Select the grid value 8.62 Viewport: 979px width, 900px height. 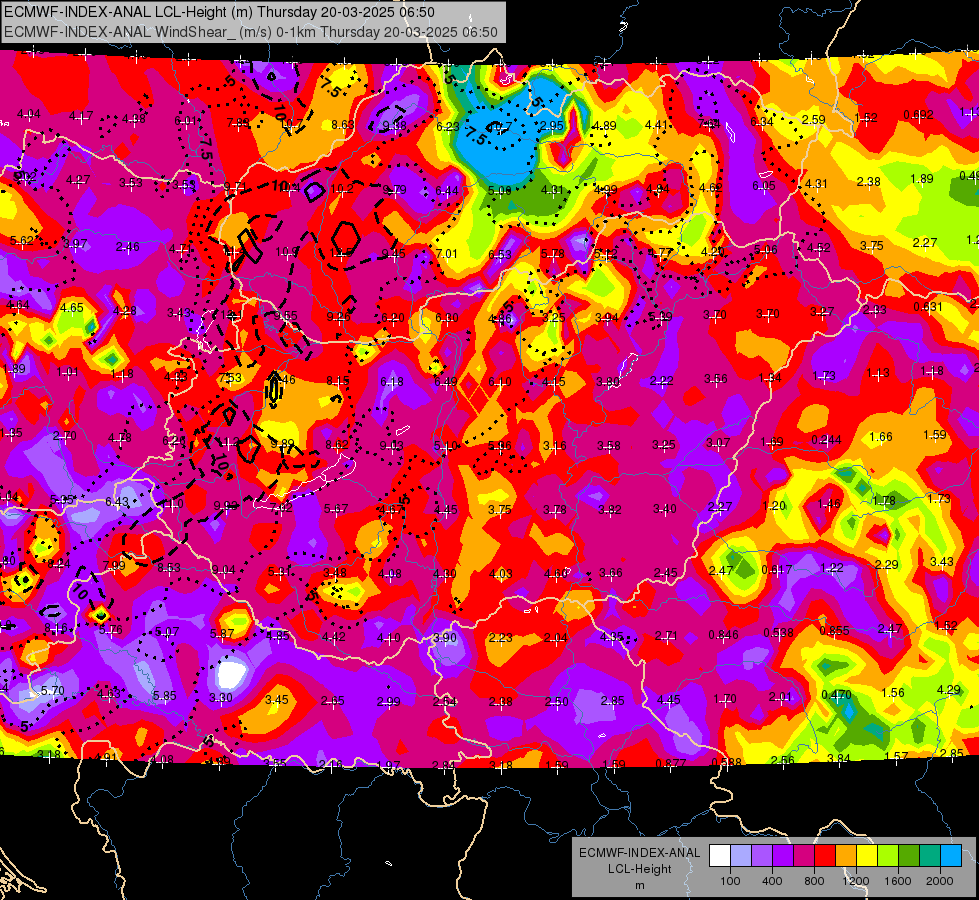337,445
